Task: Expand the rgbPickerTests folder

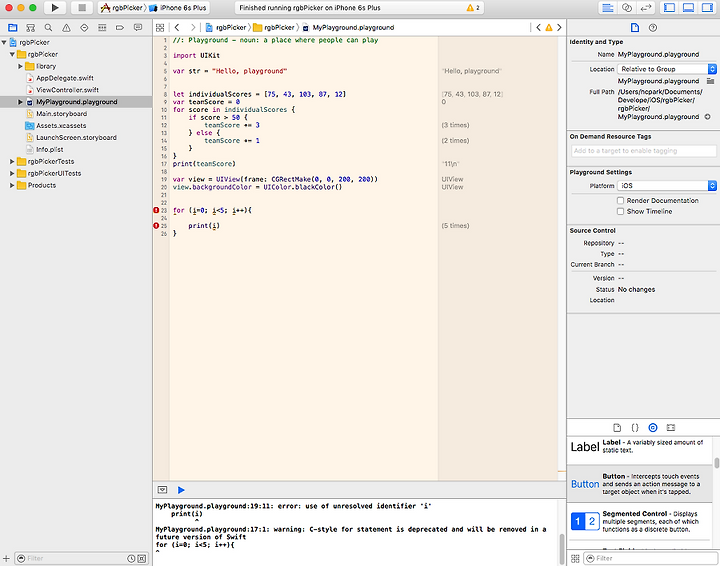Action: (13, 161)
